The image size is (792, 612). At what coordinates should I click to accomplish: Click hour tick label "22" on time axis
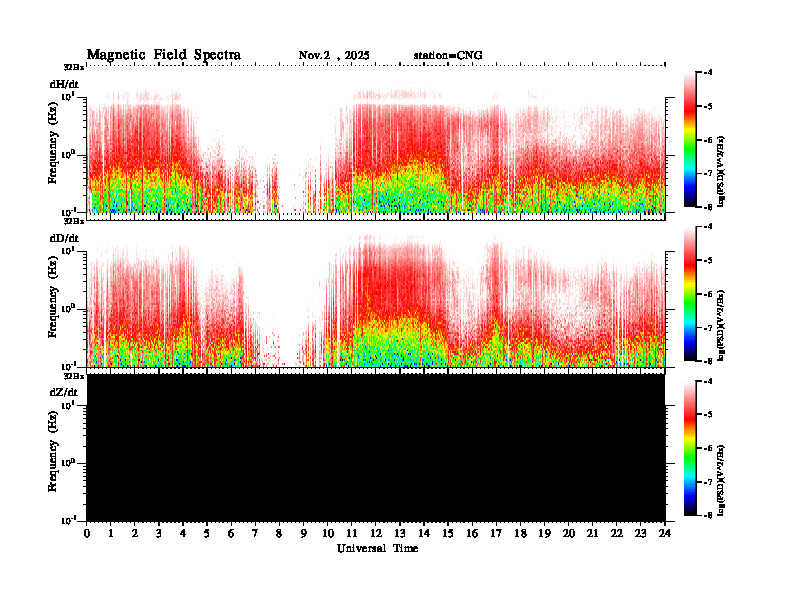tap(617, 534)
